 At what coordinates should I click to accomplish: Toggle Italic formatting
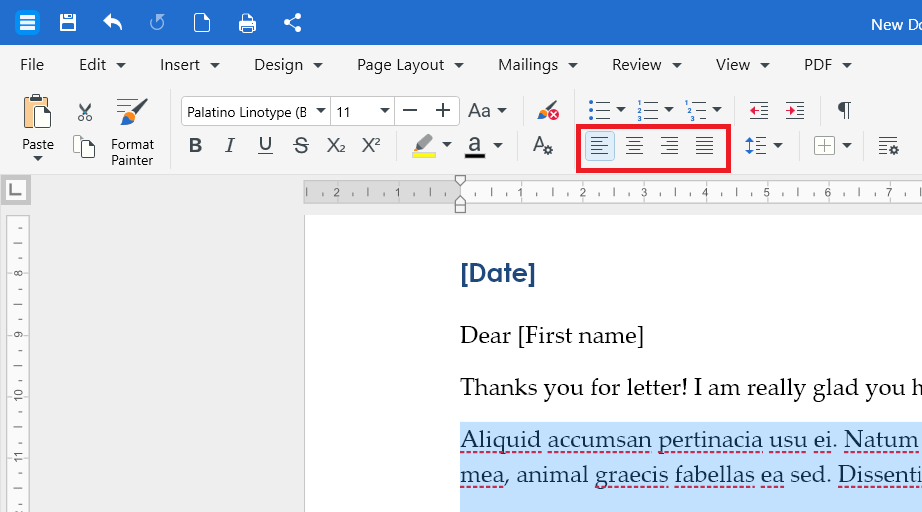coord(230,145)
